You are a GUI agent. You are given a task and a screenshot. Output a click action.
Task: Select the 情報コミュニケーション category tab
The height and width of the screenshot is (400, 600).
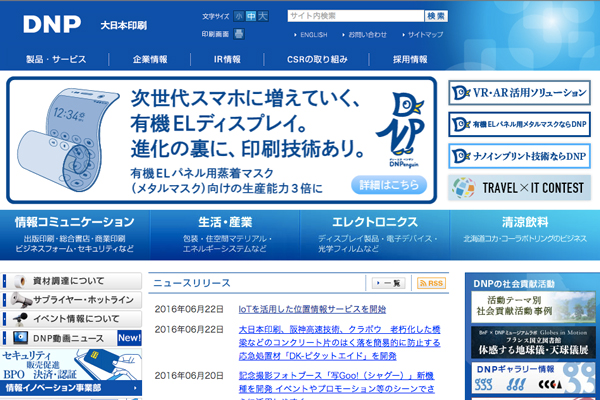tap(75, 235)
